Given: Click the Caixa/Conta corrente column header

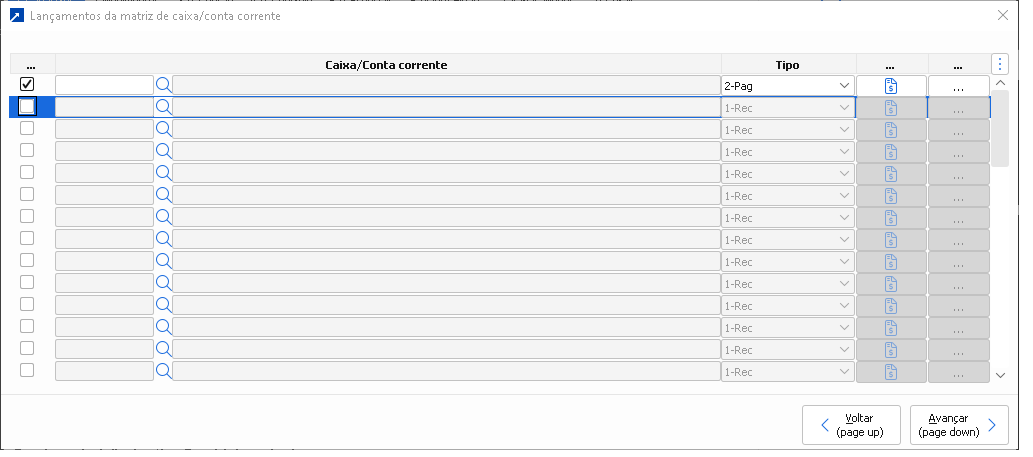Looking at the screenshot, I should tap(386, 64).
